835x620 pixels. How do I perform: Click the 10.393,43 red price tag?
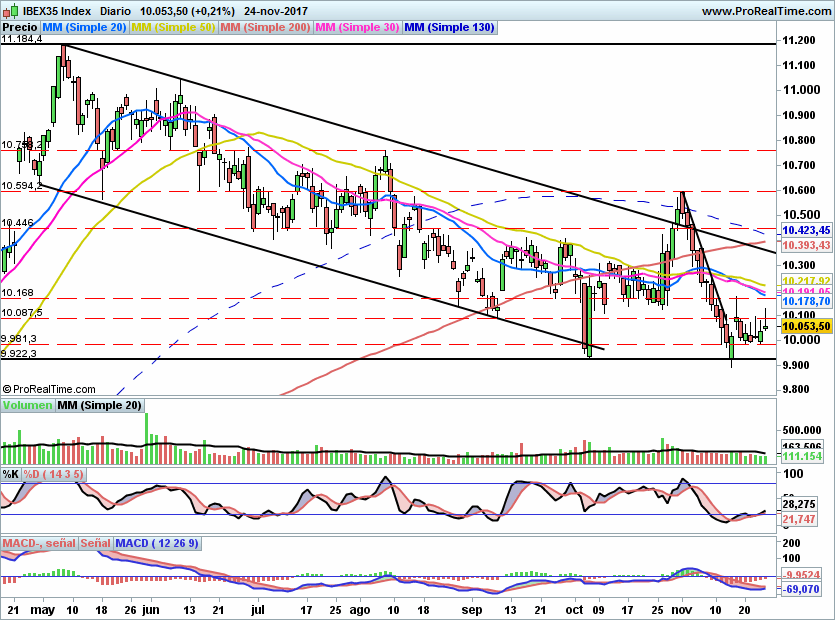point(806,245)
